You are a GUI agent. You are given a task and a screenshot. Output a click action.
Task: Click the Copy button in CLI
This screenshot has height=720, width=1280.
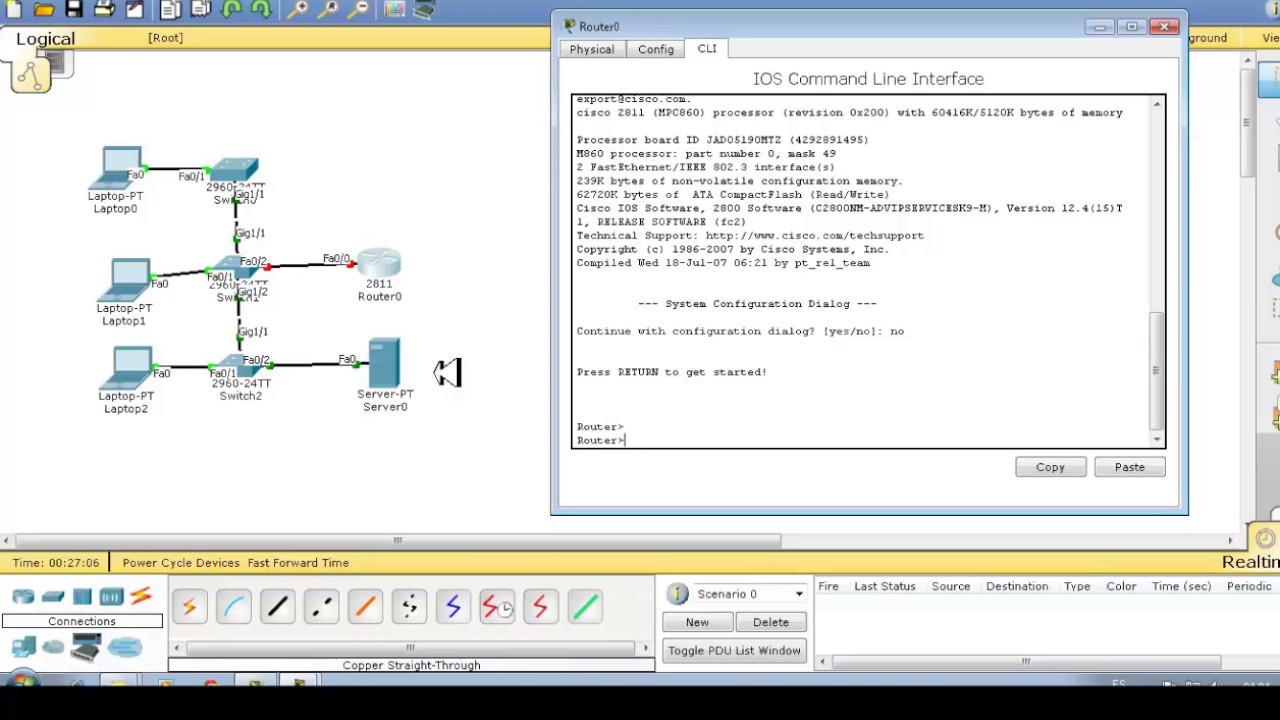pyautogui.click(x=1050, y=467)
